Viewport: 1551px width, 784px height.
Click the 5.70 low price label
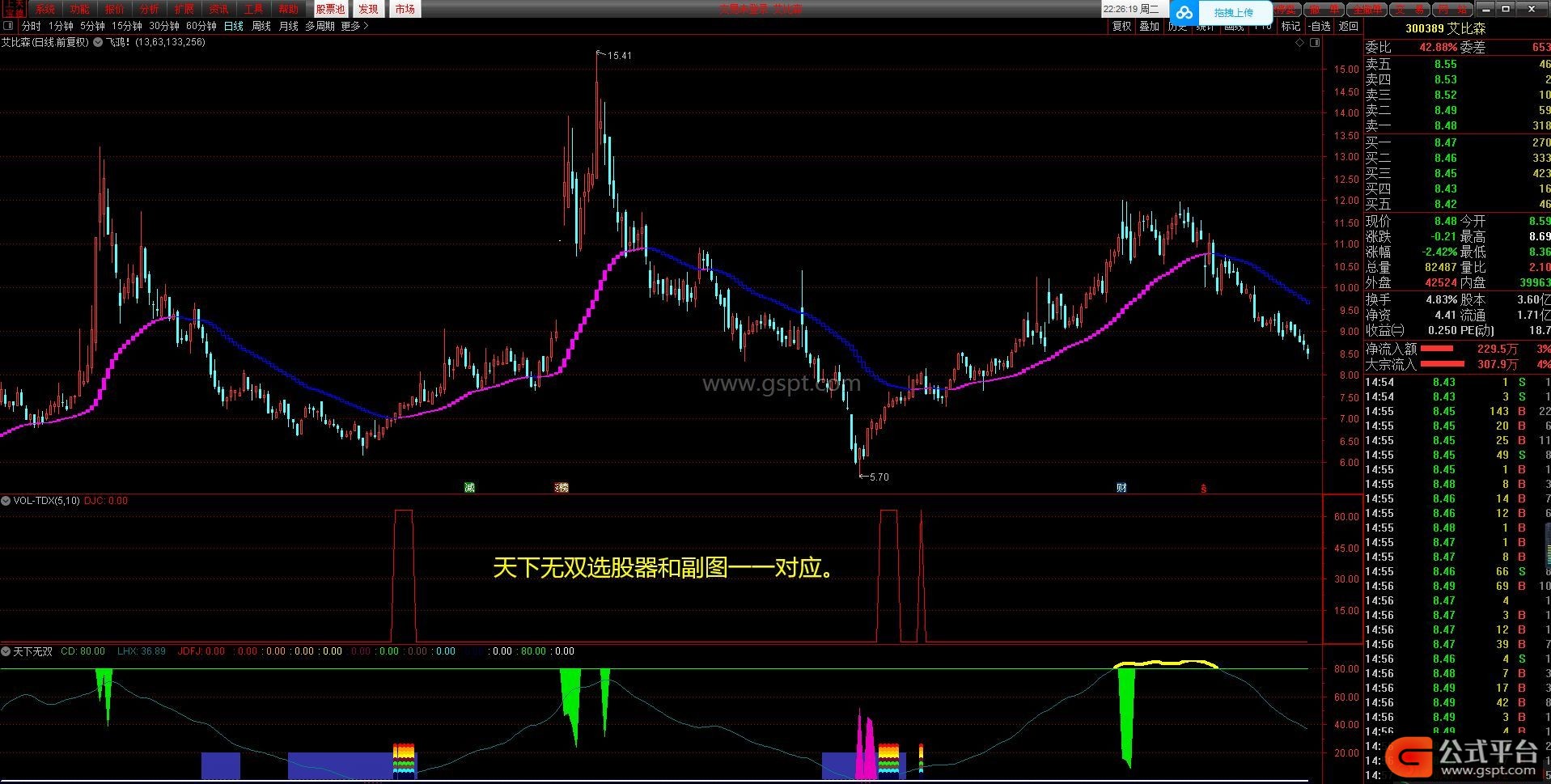coord(879,477)
